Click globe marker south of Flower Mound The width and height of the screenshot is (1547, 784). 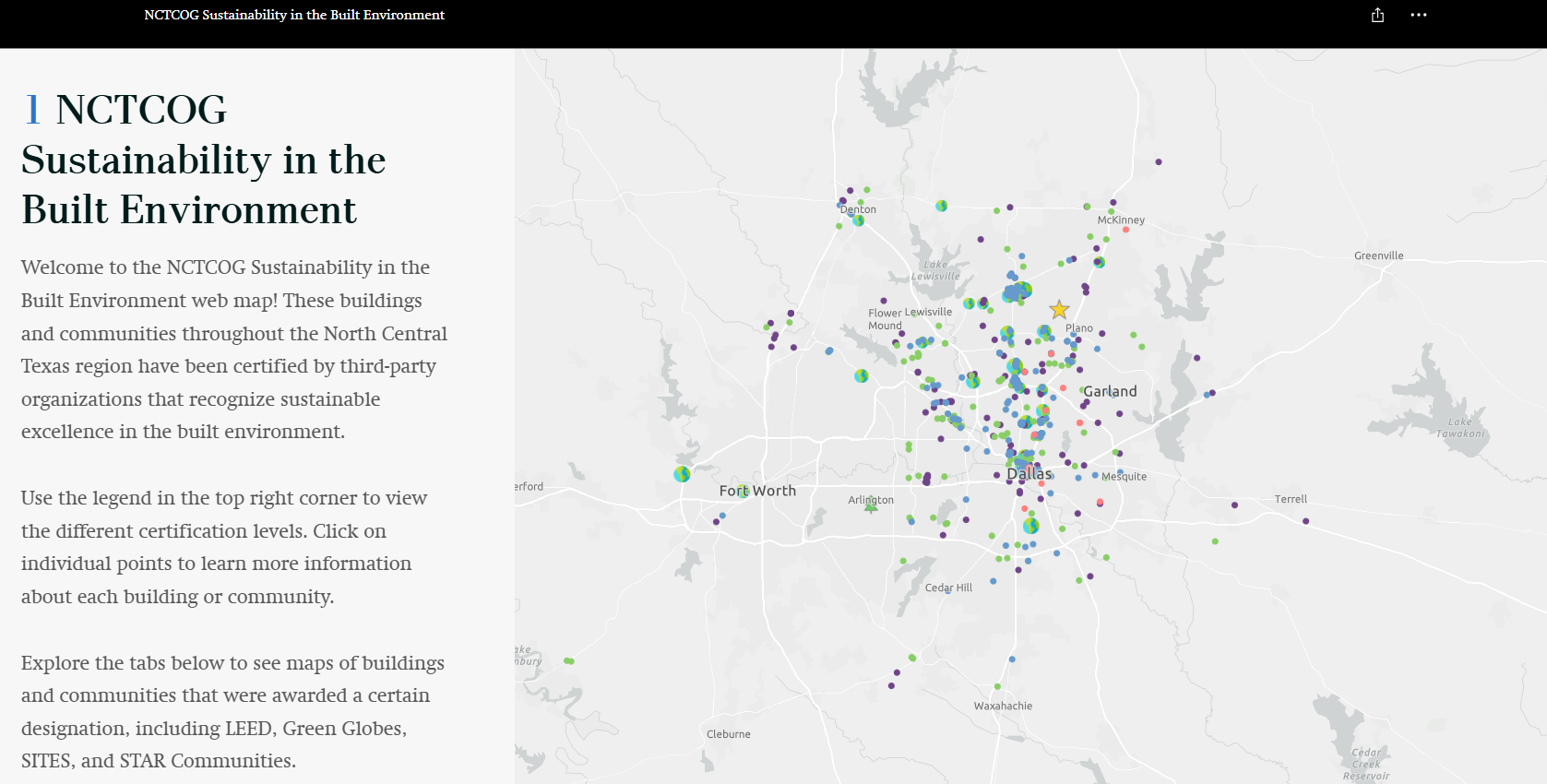click(861, 375)
